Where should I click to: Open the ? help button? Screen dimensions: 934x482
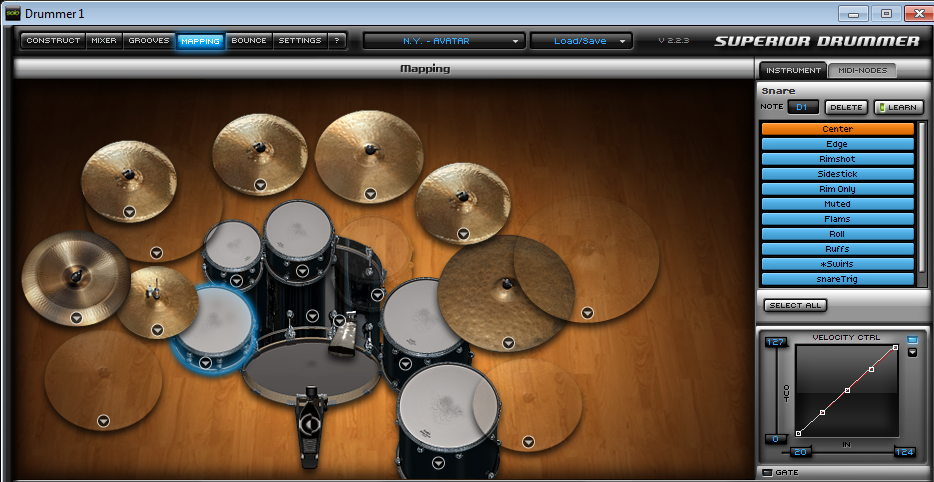[x=337, y=41]
